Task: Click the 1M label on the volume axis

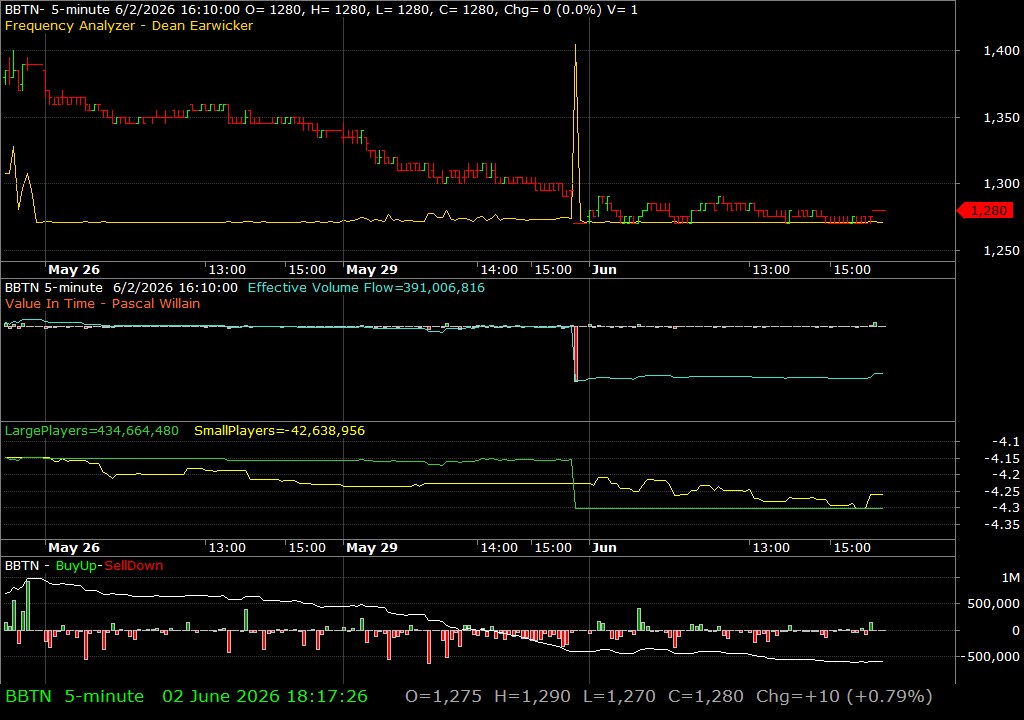Action: point(1010,578)
